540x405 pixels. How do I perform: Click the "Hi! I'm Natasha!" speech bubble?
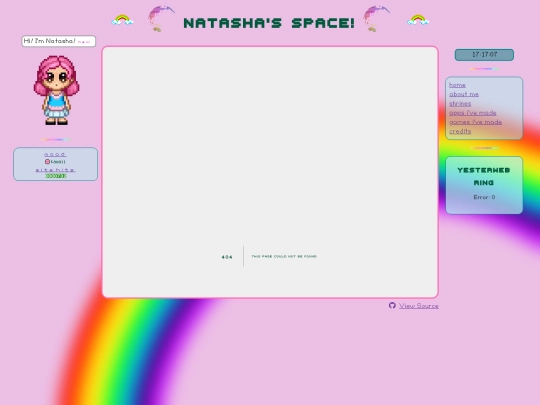(59, 41)
